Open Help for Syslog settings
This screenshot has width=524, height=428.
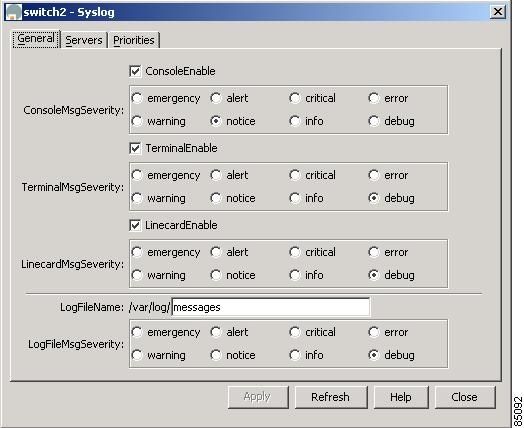pyautogui.click(x=401, y=397)
